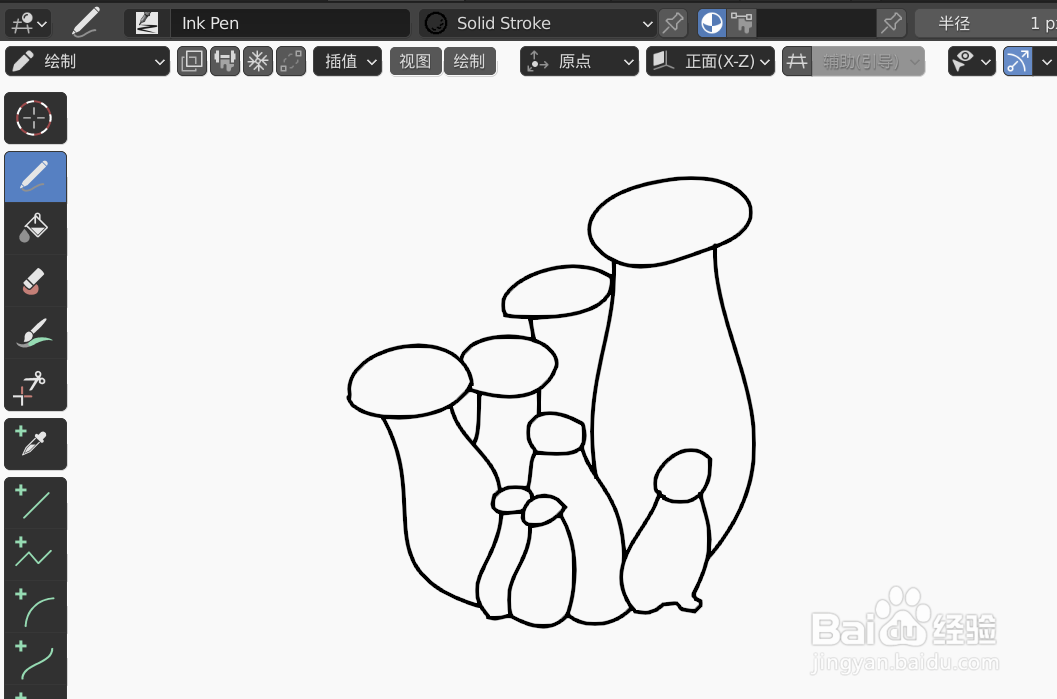
Task: Pick a color with the Eyedropper tool
Action: point(35,444)
